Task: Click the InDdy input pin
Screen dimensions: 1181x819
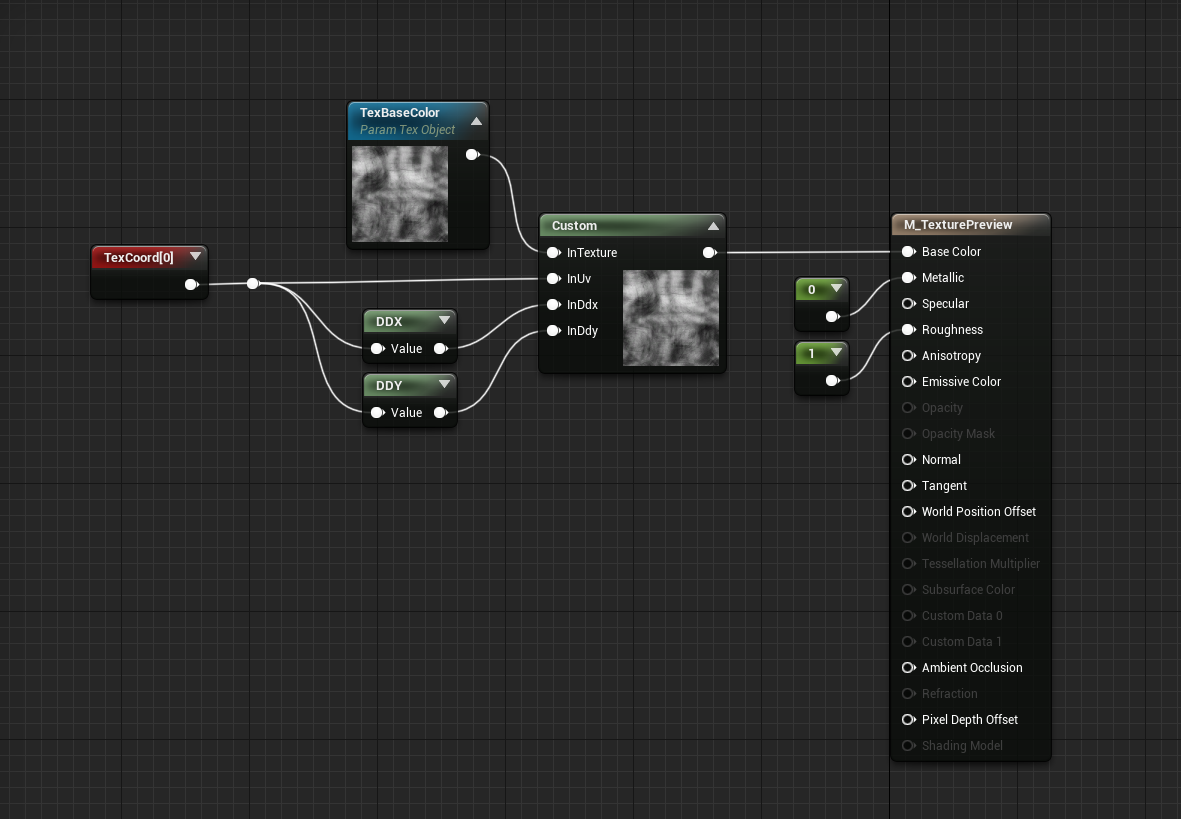Action: pyautogui.click(x=554, y=331)
